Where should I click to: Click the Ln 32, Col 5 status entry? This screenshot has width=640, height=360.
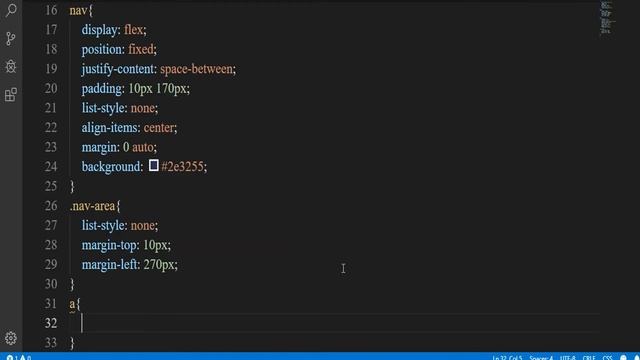(507, 358)
